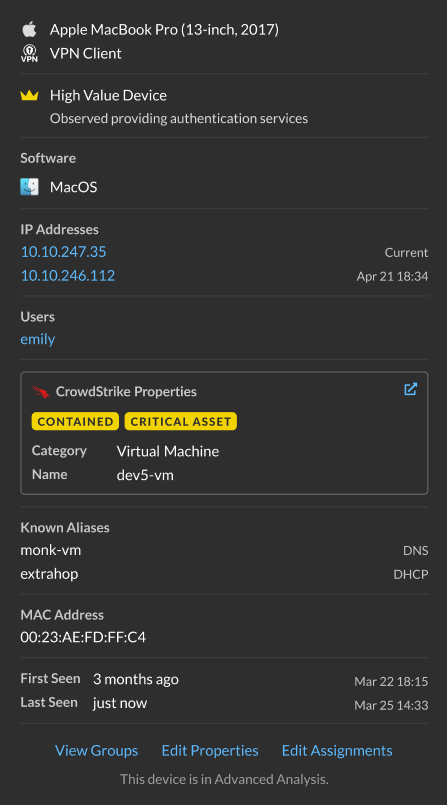Click the 'Virtual Machine' category value
The width and height of the screenshot is (447, 805).
168,451
